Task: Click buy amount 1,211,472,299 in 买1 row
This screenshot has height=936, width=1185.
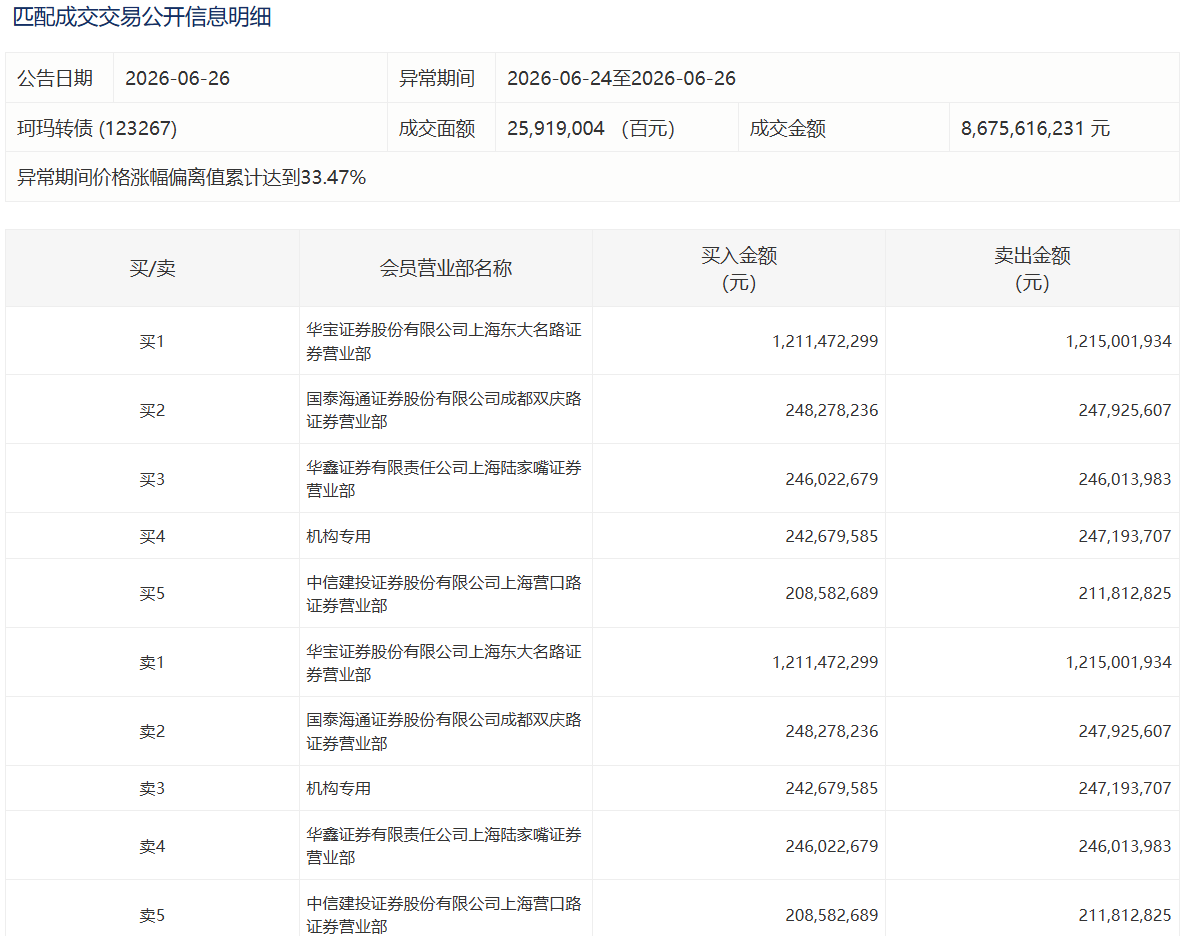Action: (x=825, y=341)
